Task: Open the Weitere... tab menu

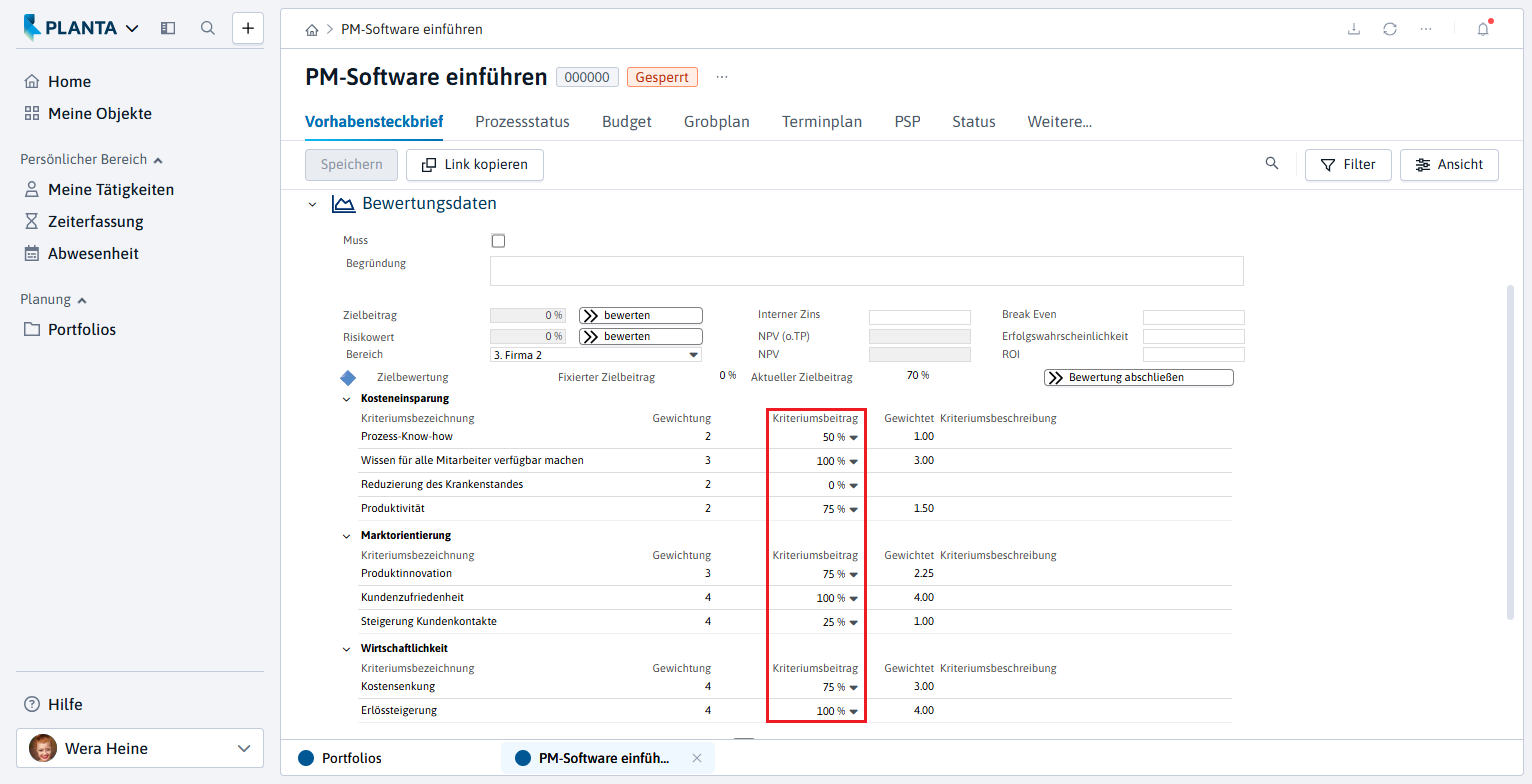Action: 1060,122
